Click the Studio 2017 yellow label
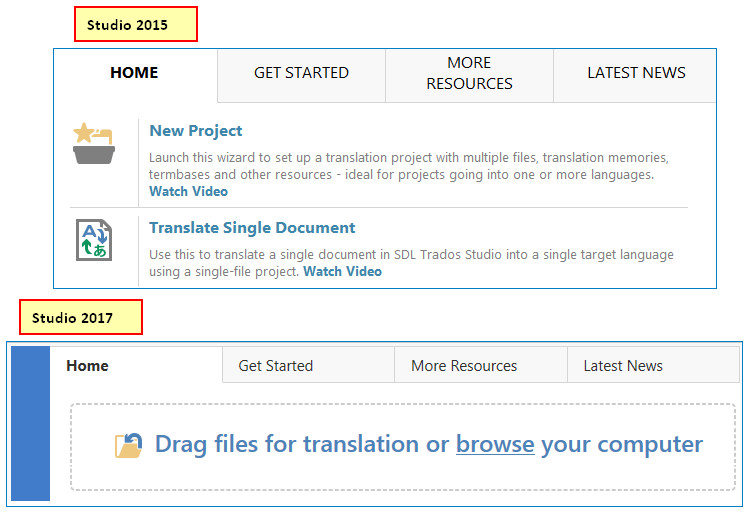This screenshot has height=513, width=750. (x=81, y=318)
